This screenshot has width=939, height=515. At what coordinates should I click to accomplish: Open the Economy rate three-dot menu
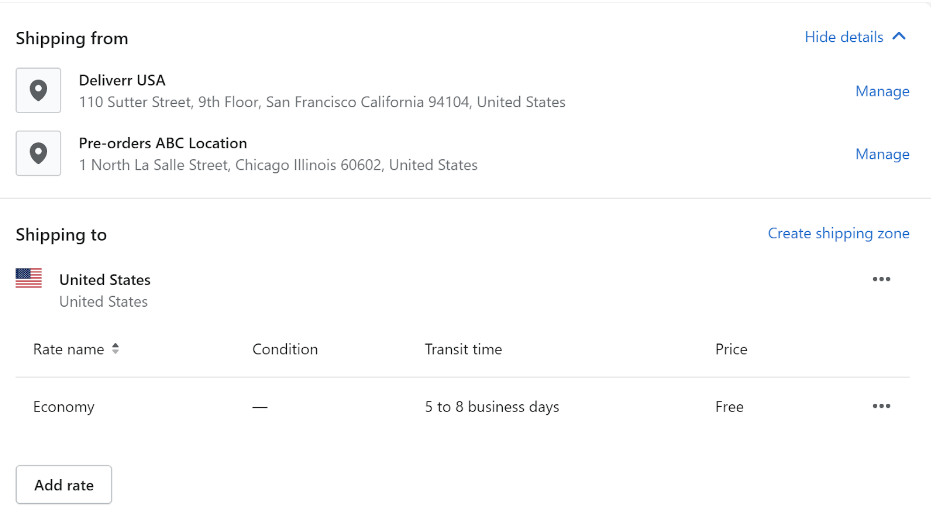pos(881,406)
